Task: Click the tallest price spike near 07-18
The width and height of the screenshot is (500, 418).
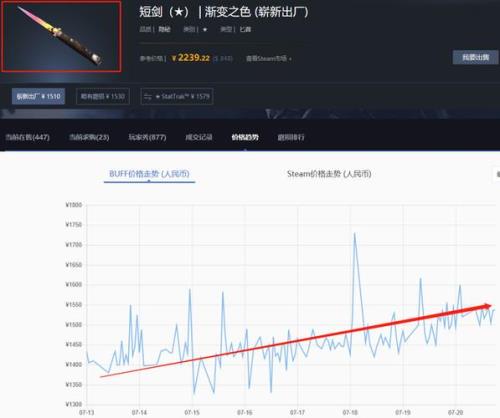Action: pos(354,234)
